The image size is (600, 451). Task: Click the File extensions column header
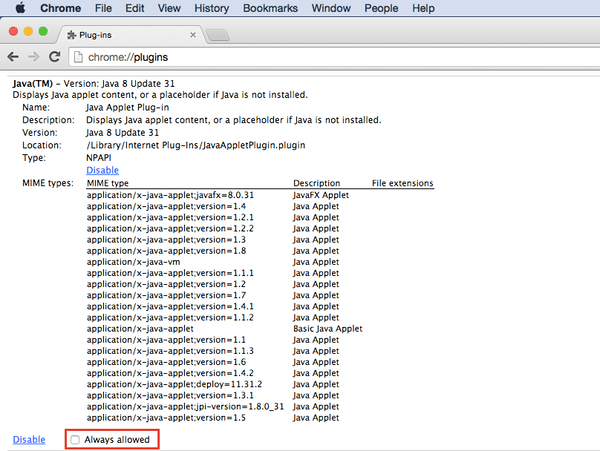[403, 183]
